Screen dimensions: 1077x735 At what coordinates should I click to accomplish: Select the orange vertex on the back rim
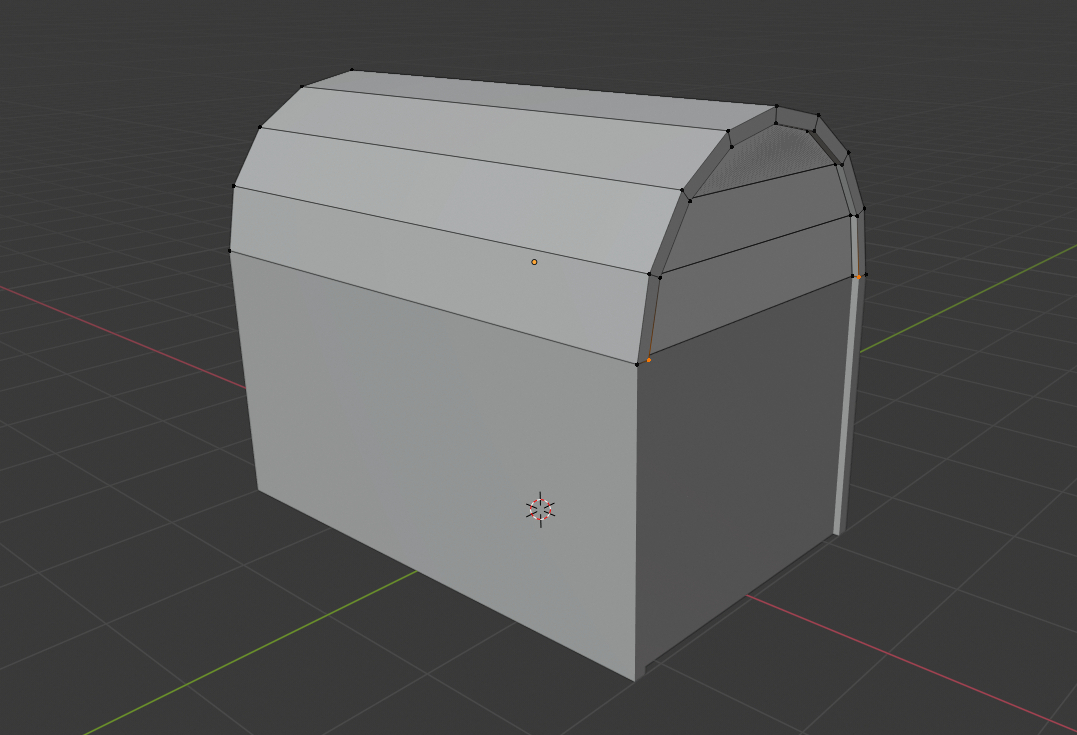pos(859,277)
